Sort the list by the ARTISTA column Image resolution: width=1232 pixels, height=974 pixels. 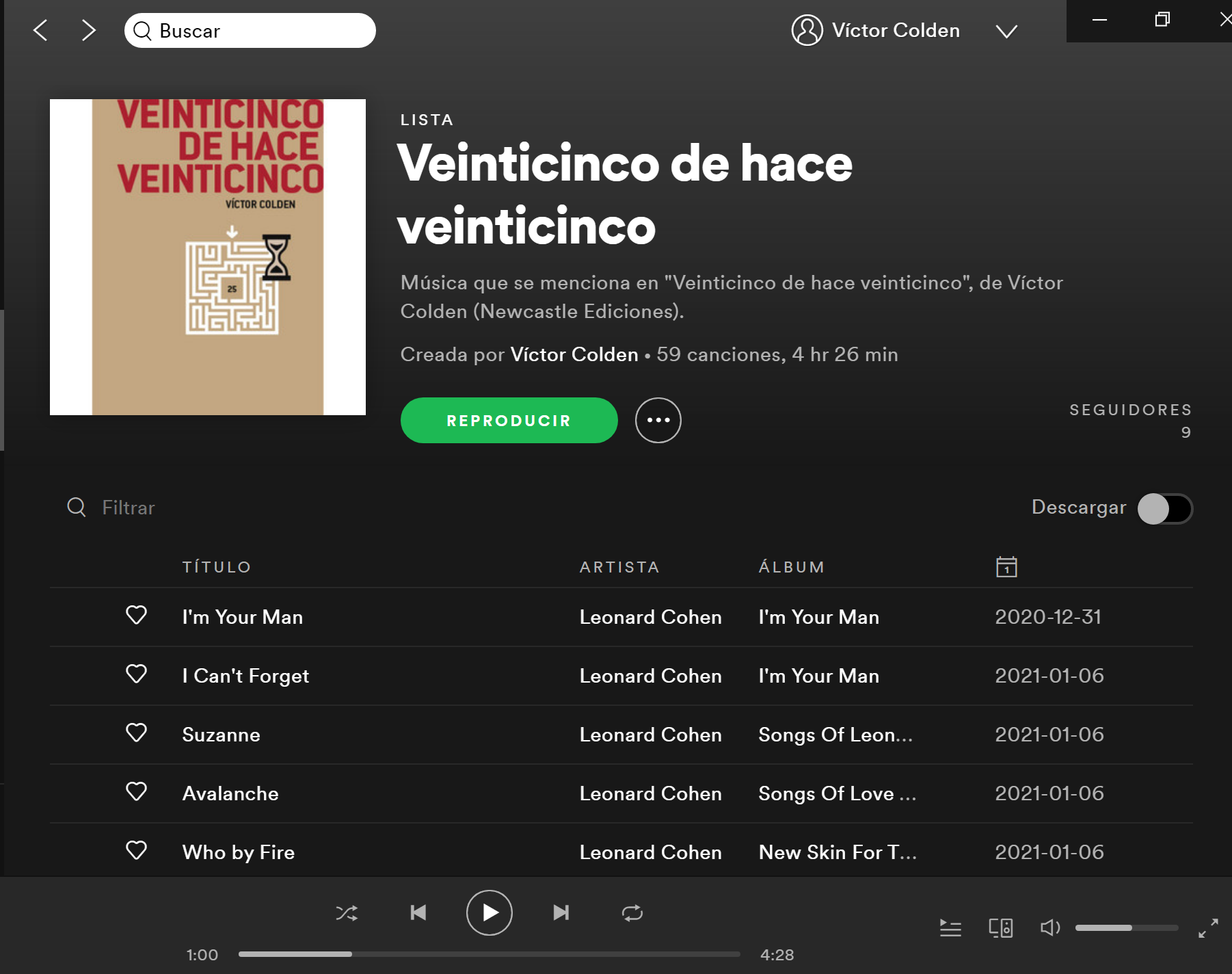pos(619,567)
